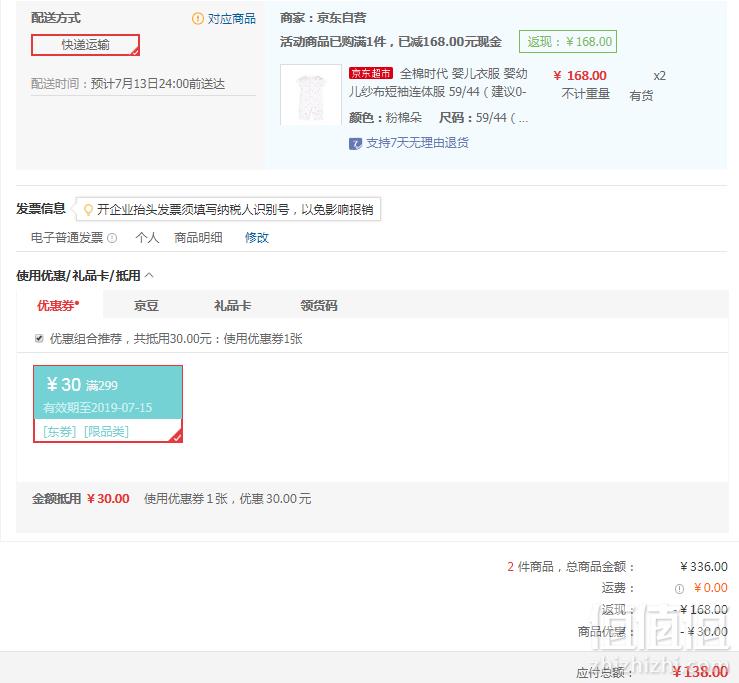
Task: Click the 金额抵用 ¥30.00 amount
Action: pyautogui.click(x=108, y=499)
